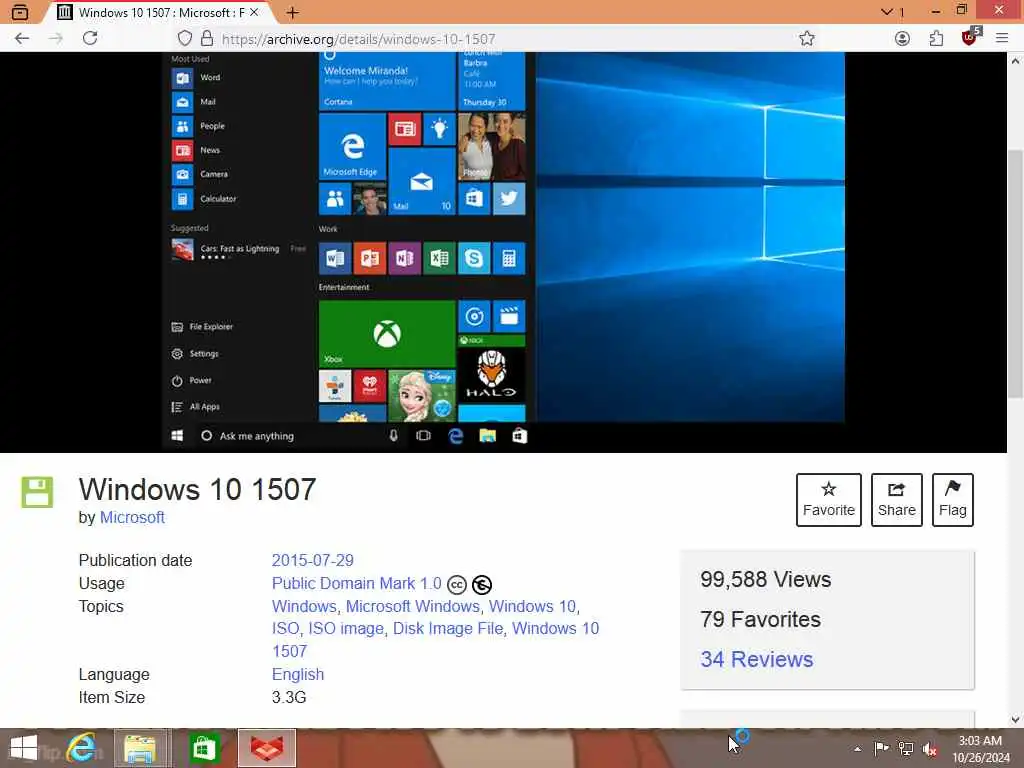Click the Favorite button
The width and height of the screenshot is (1024, 768).
[828, 500]
